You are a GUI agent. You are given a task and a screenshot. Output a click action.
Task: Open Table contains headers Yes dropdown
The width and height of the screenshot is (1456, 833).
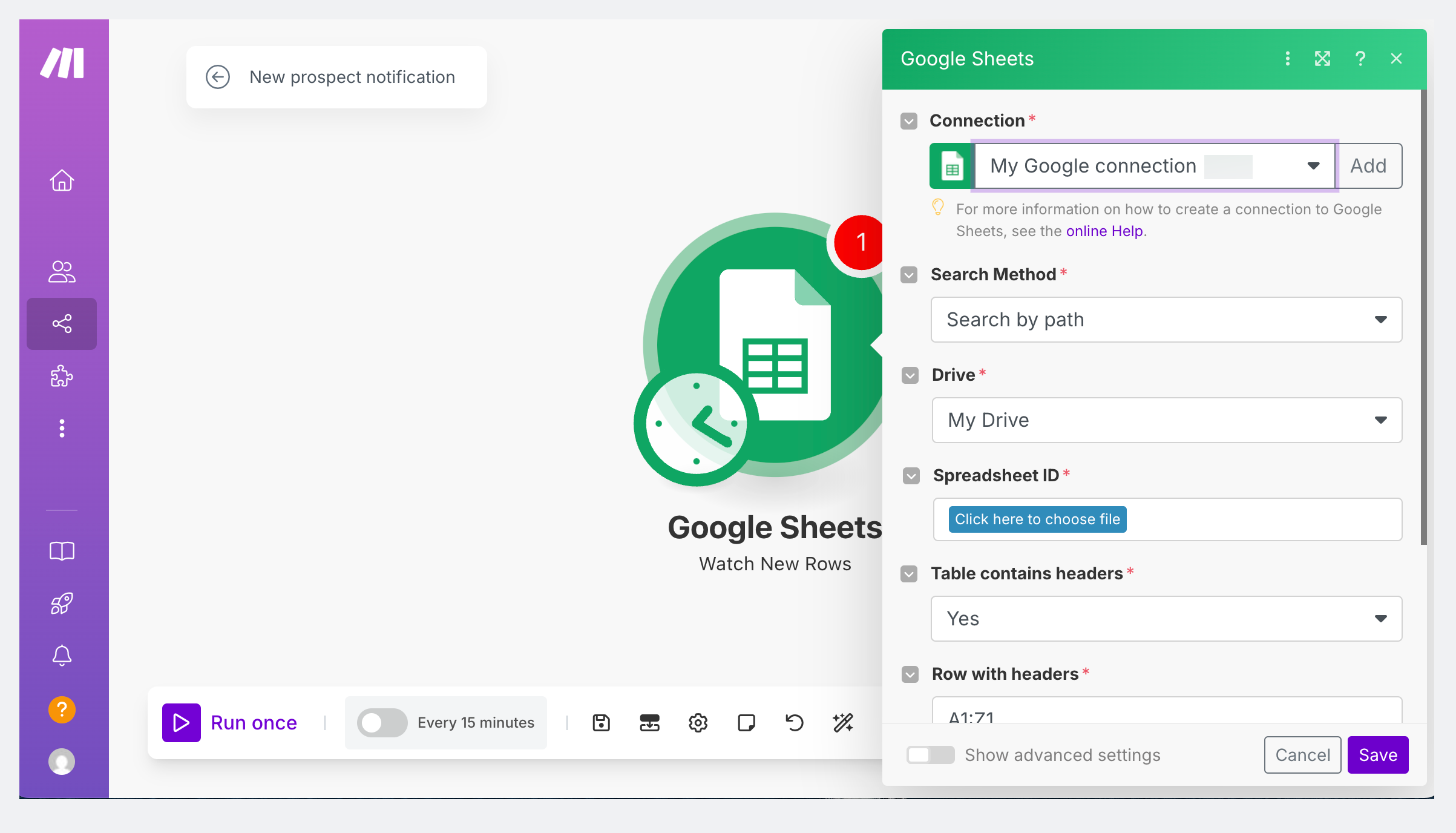point(1166,619)
